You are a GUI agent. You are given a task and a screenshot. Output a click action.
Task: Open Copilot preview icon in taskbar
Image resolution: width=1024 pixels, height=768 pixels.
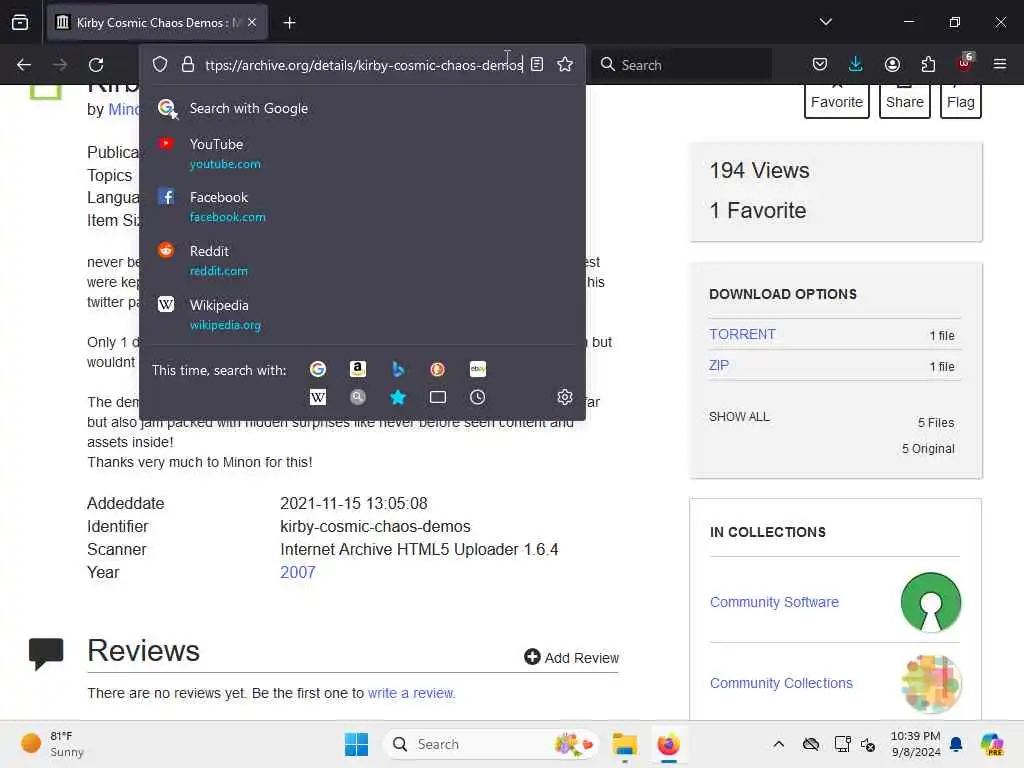pyautogui.click(x=992, y=744)
